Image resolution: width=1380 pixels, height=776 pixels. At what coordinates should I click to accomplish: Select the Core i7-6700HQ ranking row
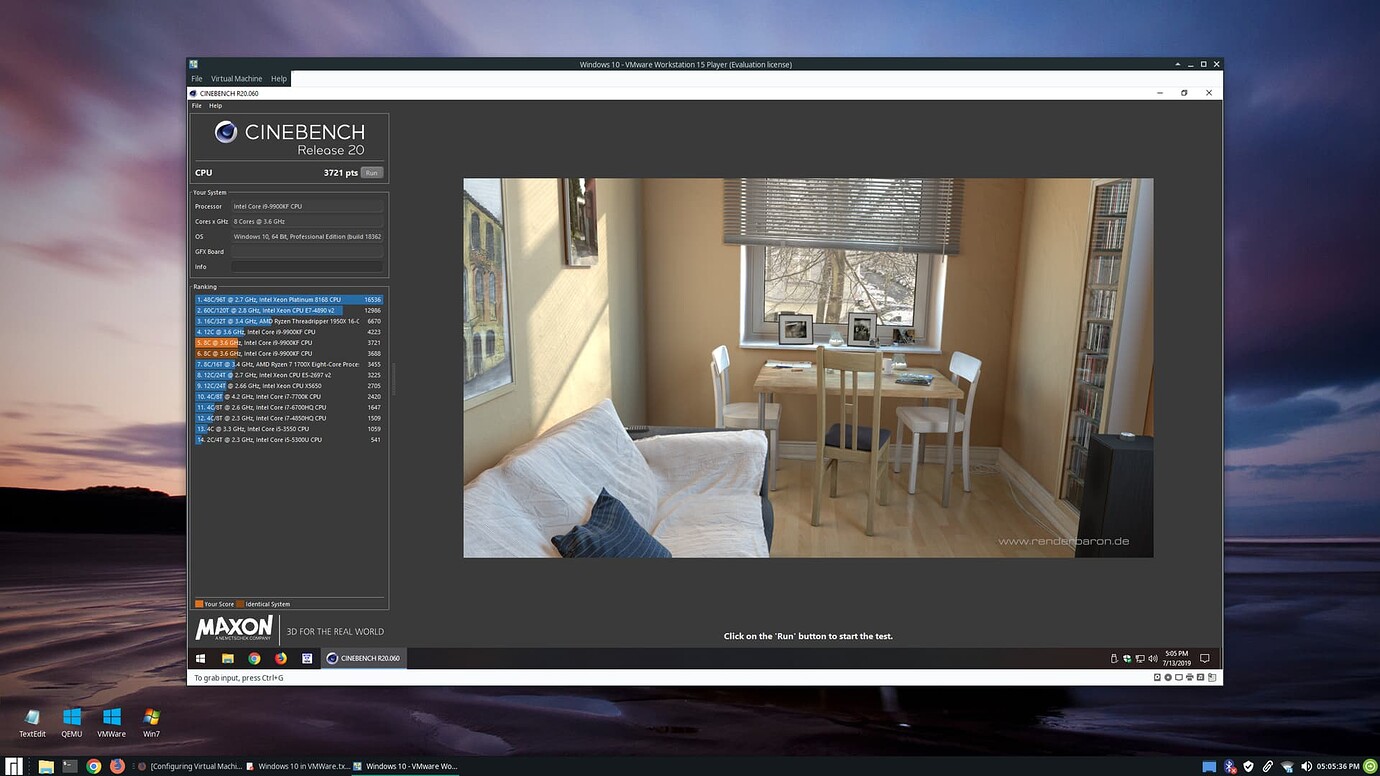click(x=289, y=407)
